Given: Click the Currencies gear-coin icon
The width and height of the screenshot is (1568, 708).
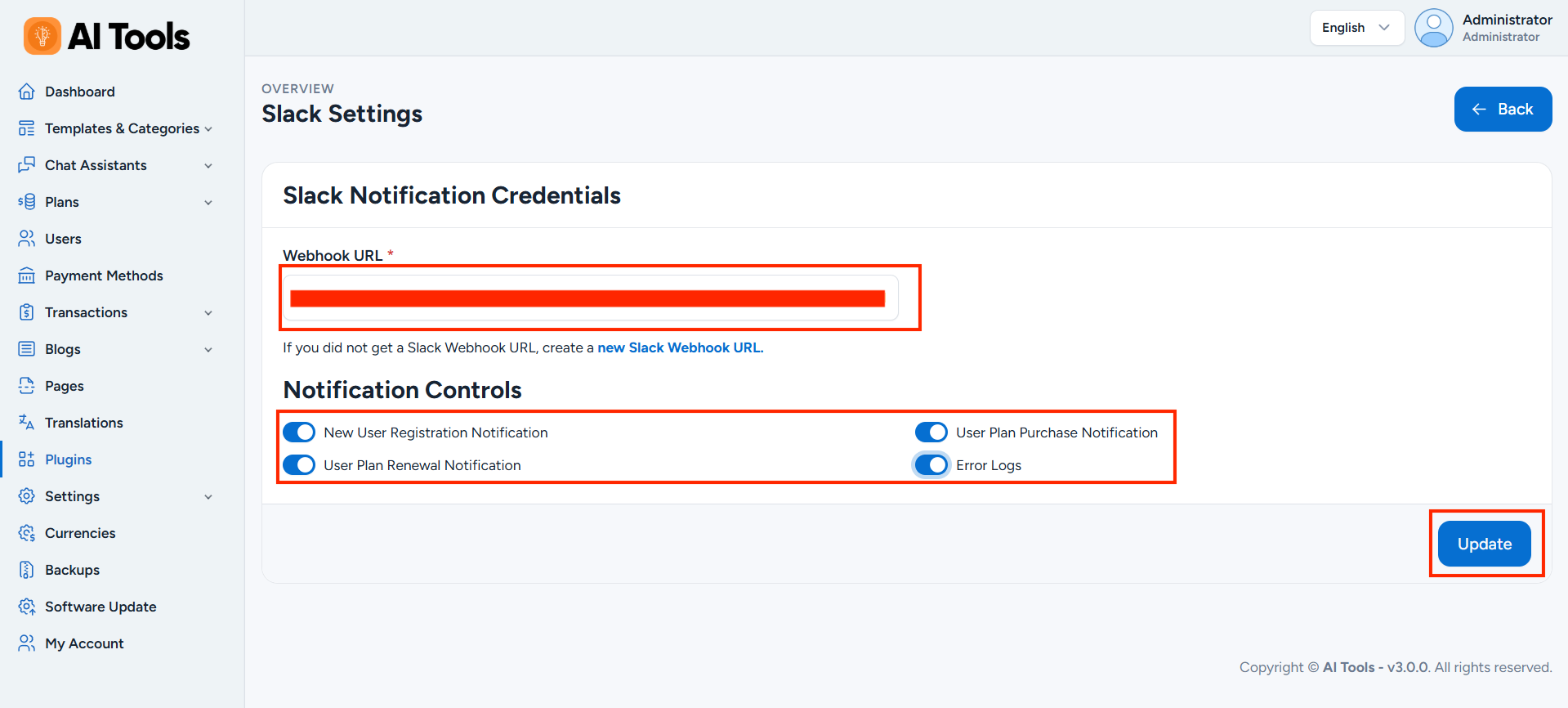Looking at the screenshot, I should point(27,533).
